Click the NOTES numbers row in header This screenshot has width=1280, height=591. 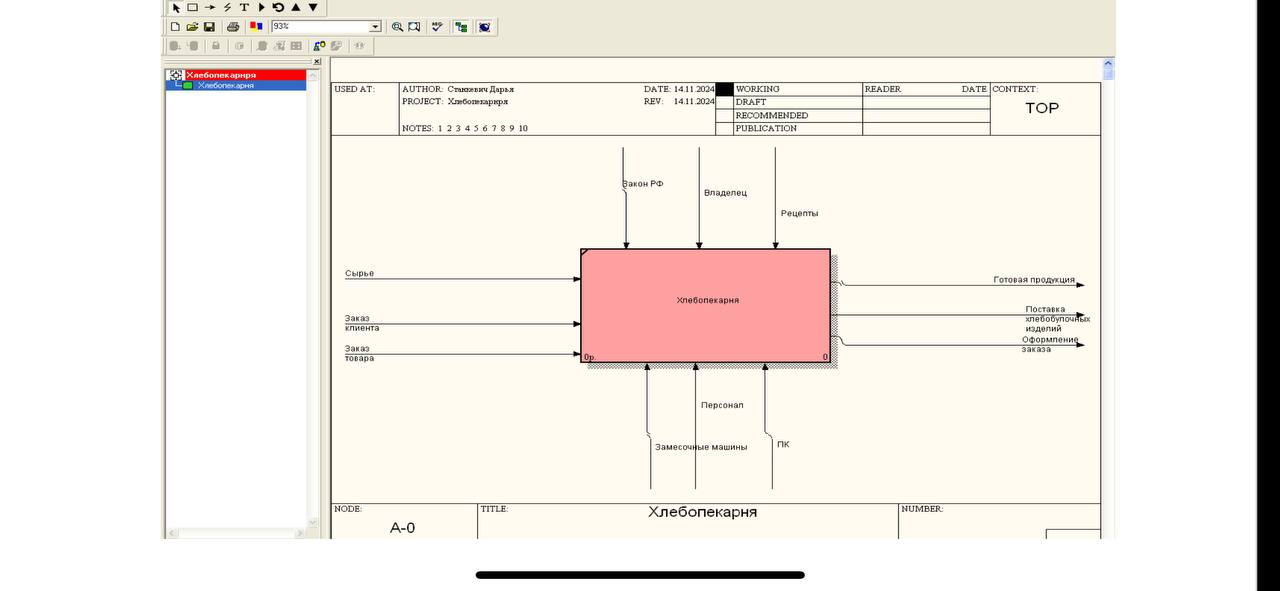click(x=465, y=128)
